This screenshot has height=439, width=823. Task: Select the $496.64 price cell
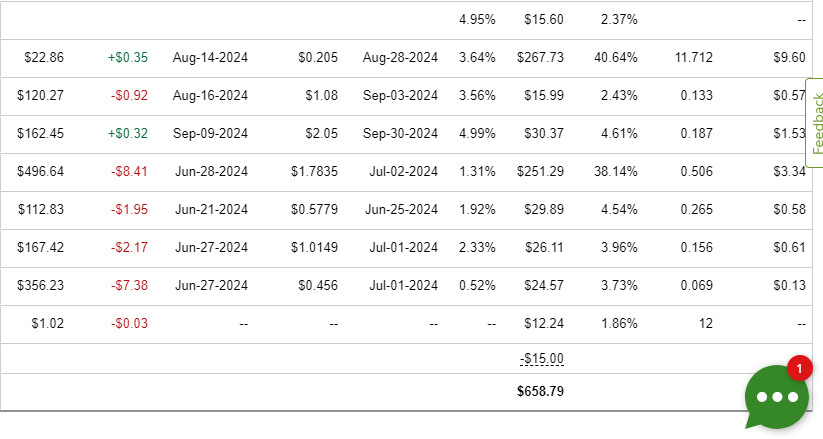click(x=41, y=171)
